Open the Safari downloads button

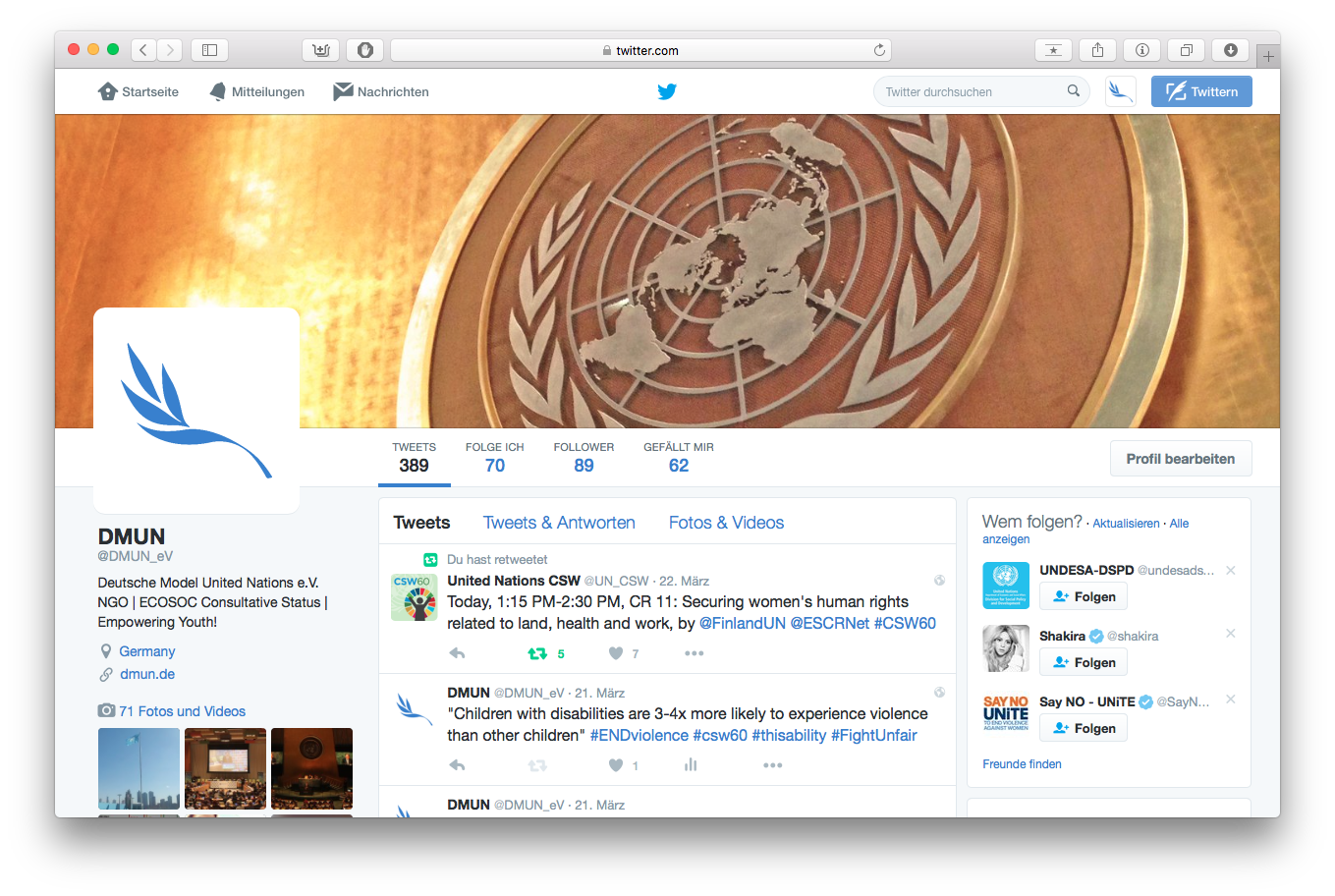(x=1230, y=50)
